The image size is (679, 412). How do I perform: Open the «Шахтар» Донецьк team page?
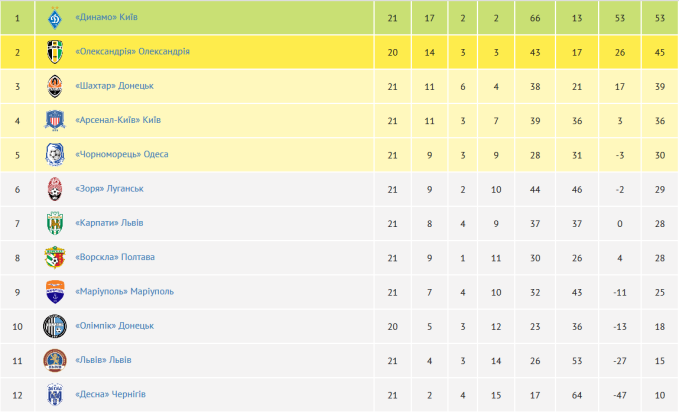(x=114, y=86)
